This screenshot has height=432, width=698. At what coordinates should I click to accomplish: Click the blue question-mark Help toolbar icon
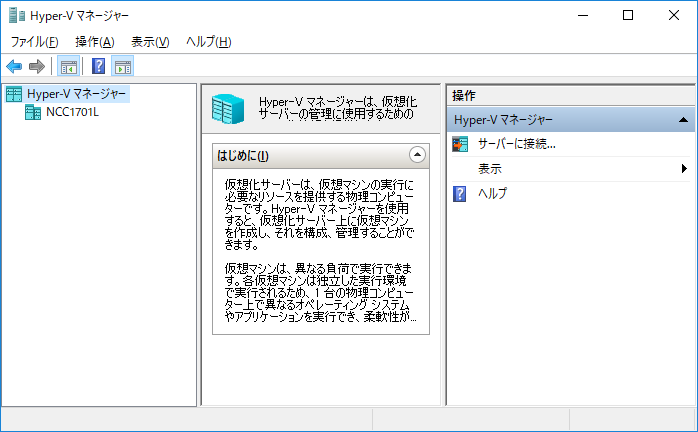coord(98,66)
